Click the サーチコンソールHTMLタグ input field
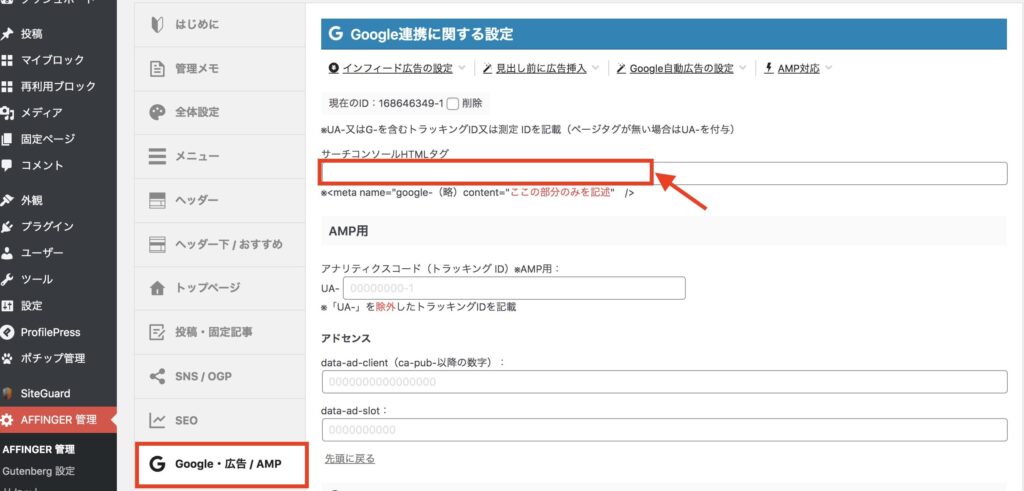Image resolution: width=1024 pixels, height=491 pixels. 664,174
